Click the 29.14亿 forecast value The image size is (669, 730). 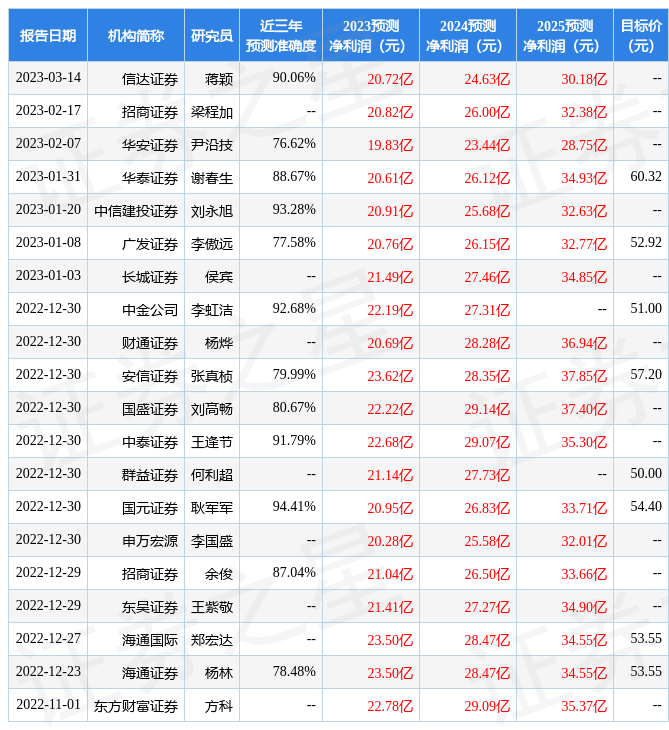pos(487,409)
